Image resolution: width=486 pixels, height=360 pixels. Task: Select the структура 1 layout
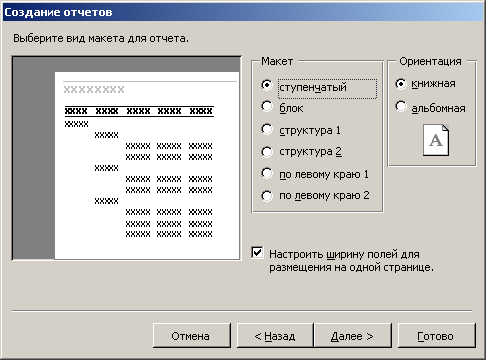pyautogui.click(x=267, y=129)
